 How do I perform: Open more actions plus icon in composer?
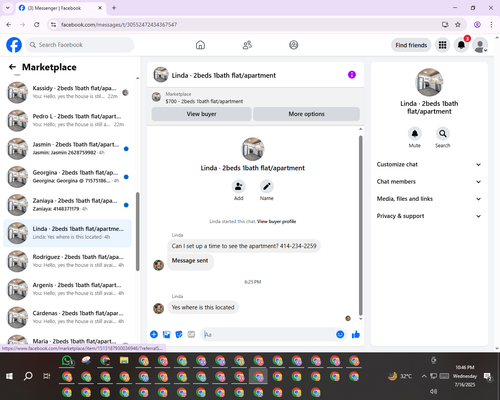click(154, 334)
